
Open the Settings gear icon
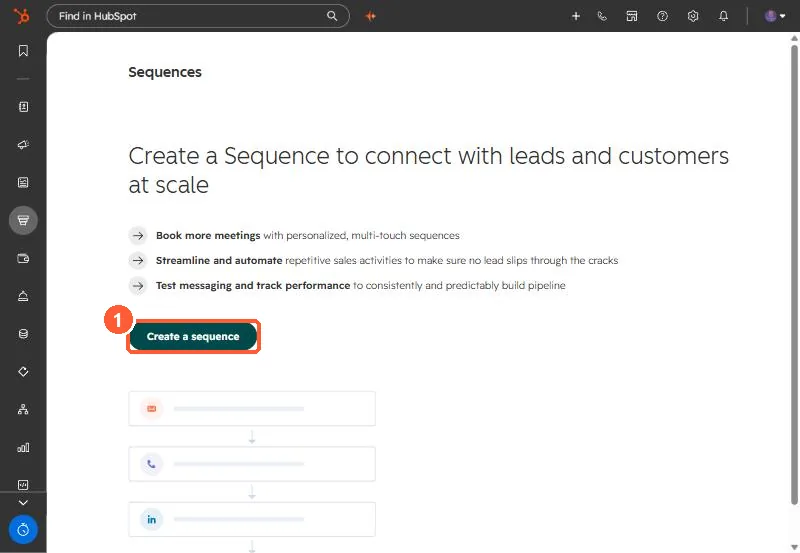pyautogui.click(x=693, y=16)
